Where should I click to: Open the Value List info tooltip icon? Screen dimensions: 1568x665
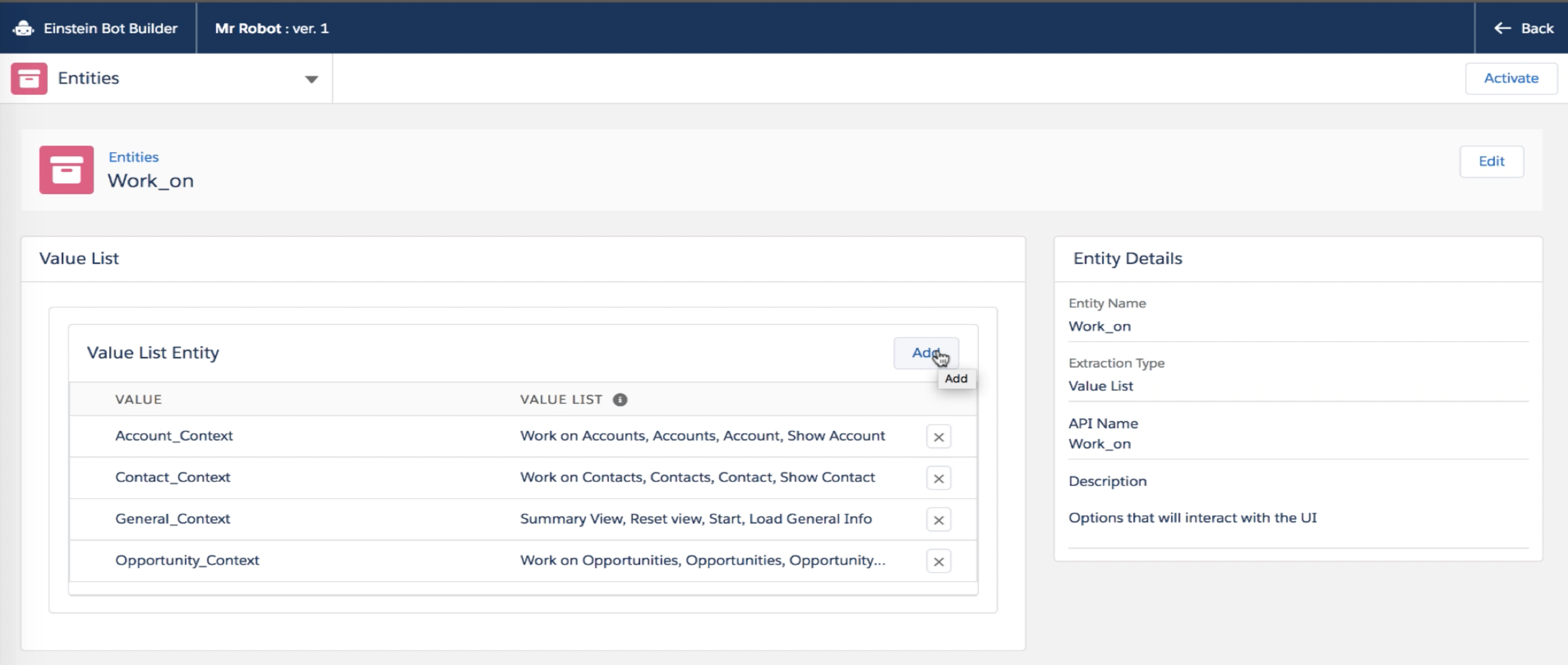(620, 400)
